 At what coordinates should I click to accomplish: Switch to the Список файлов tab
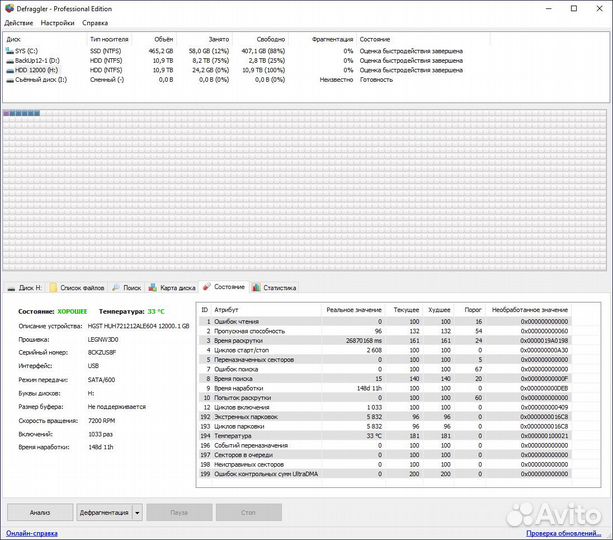[x=77, y=288]
